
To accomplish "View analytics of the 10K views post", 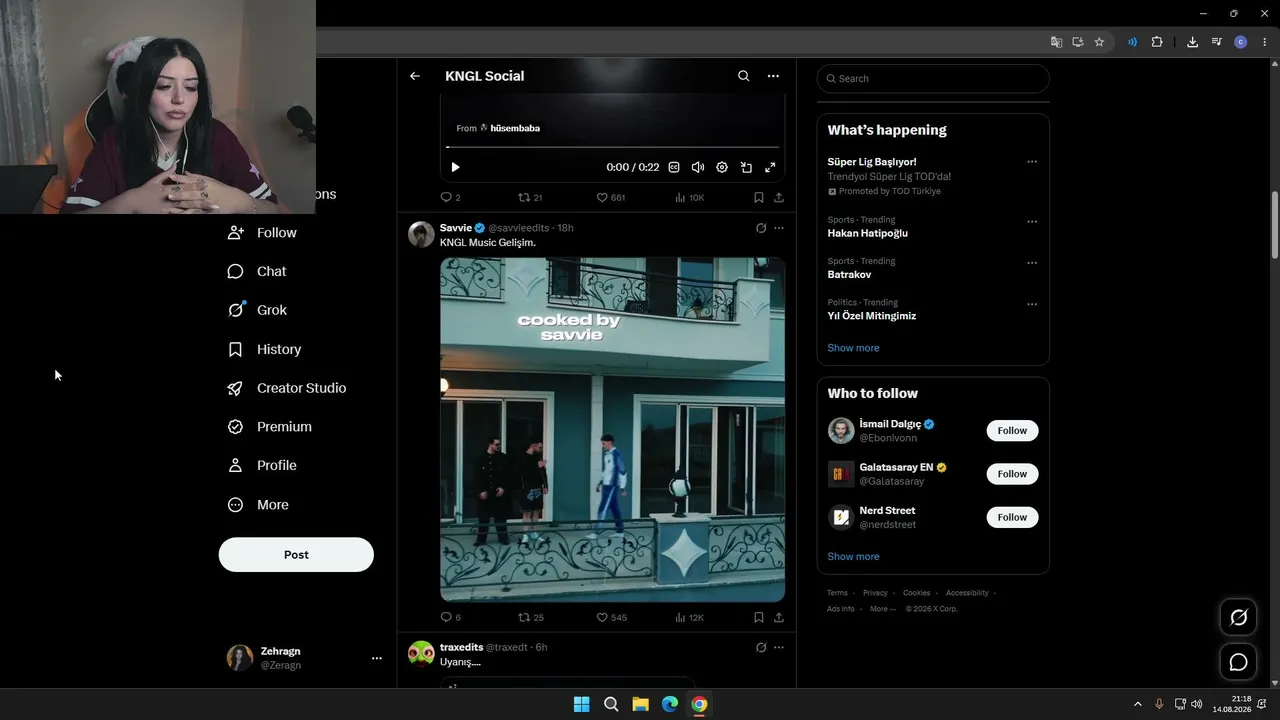I will click(689, 198).
